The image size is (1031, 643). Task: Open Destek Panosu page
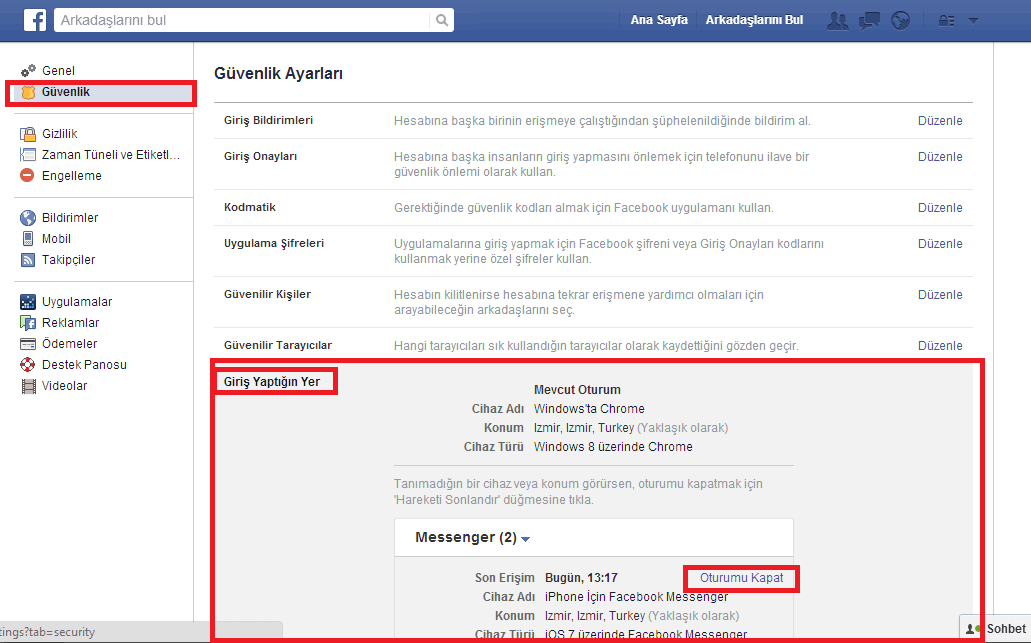(84, 365)
